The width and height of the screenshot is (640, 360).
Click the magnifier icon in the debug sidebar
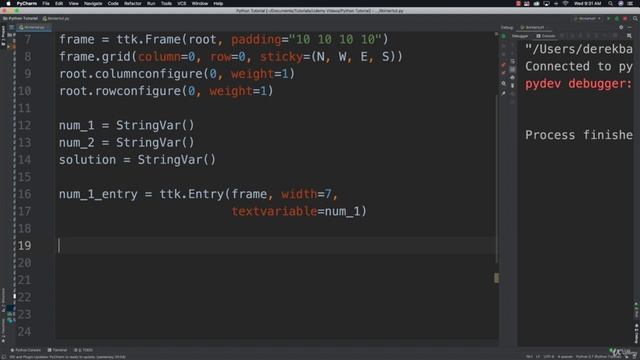(x=504, y=84)
